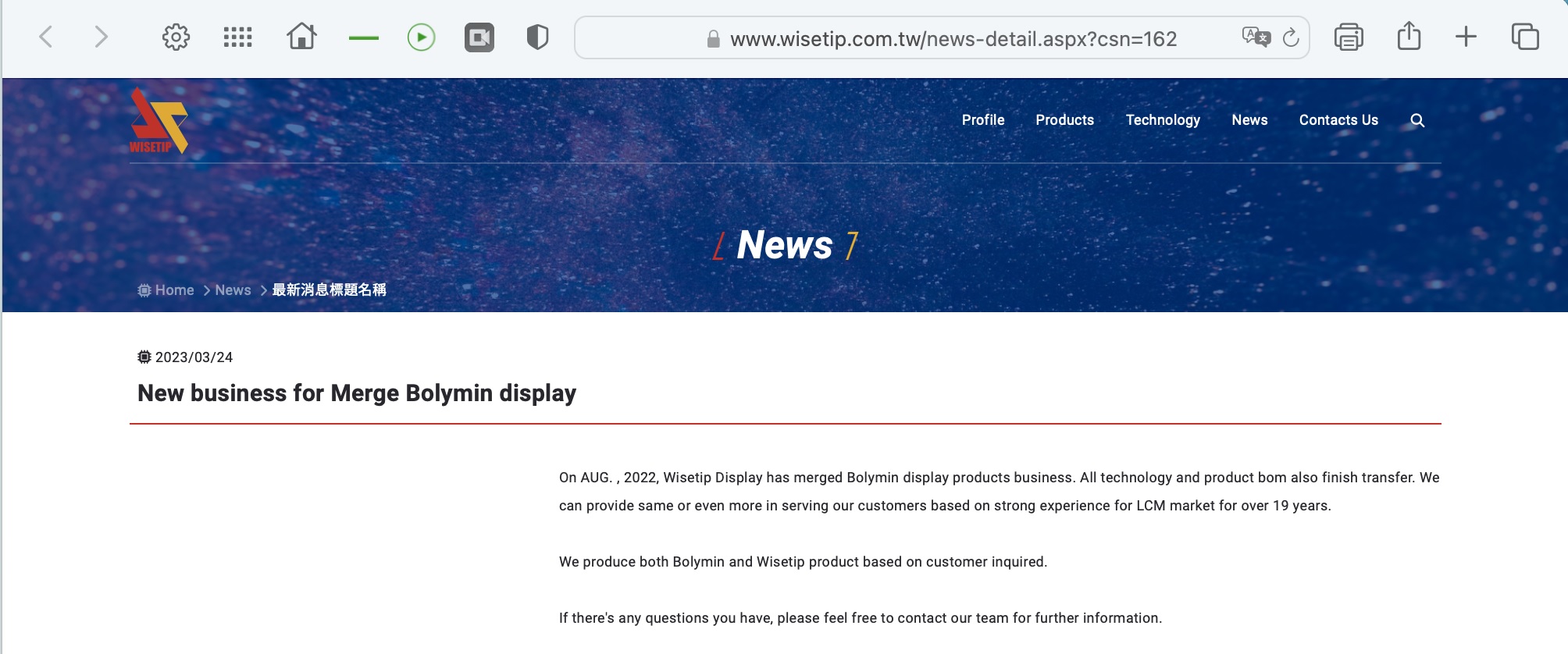Go forward to the next page
The height and width of the screenshot is (654, 1568).
click(101, 37)
